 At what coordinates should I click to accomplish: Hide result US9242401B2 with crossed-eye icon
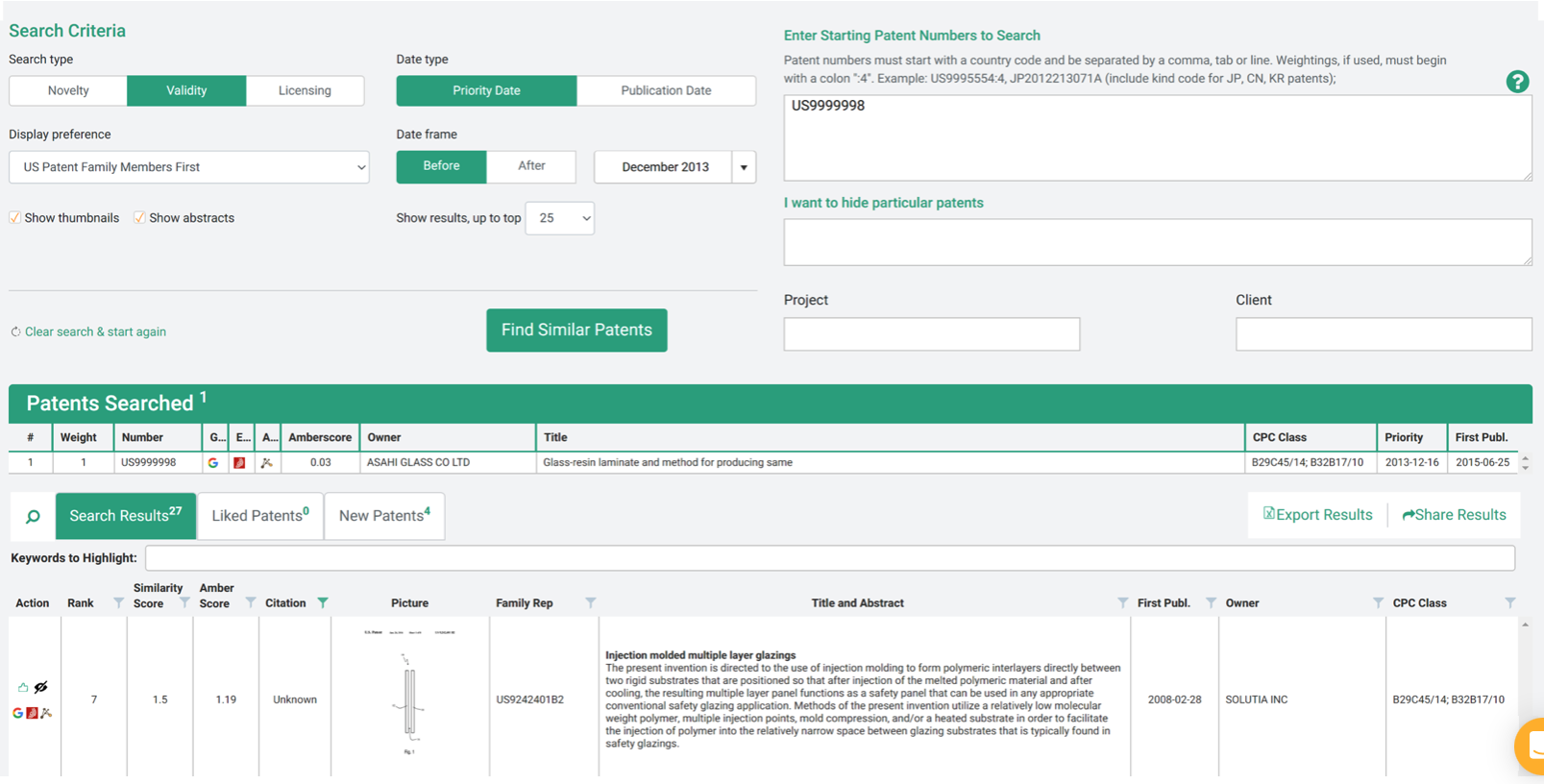41,687
